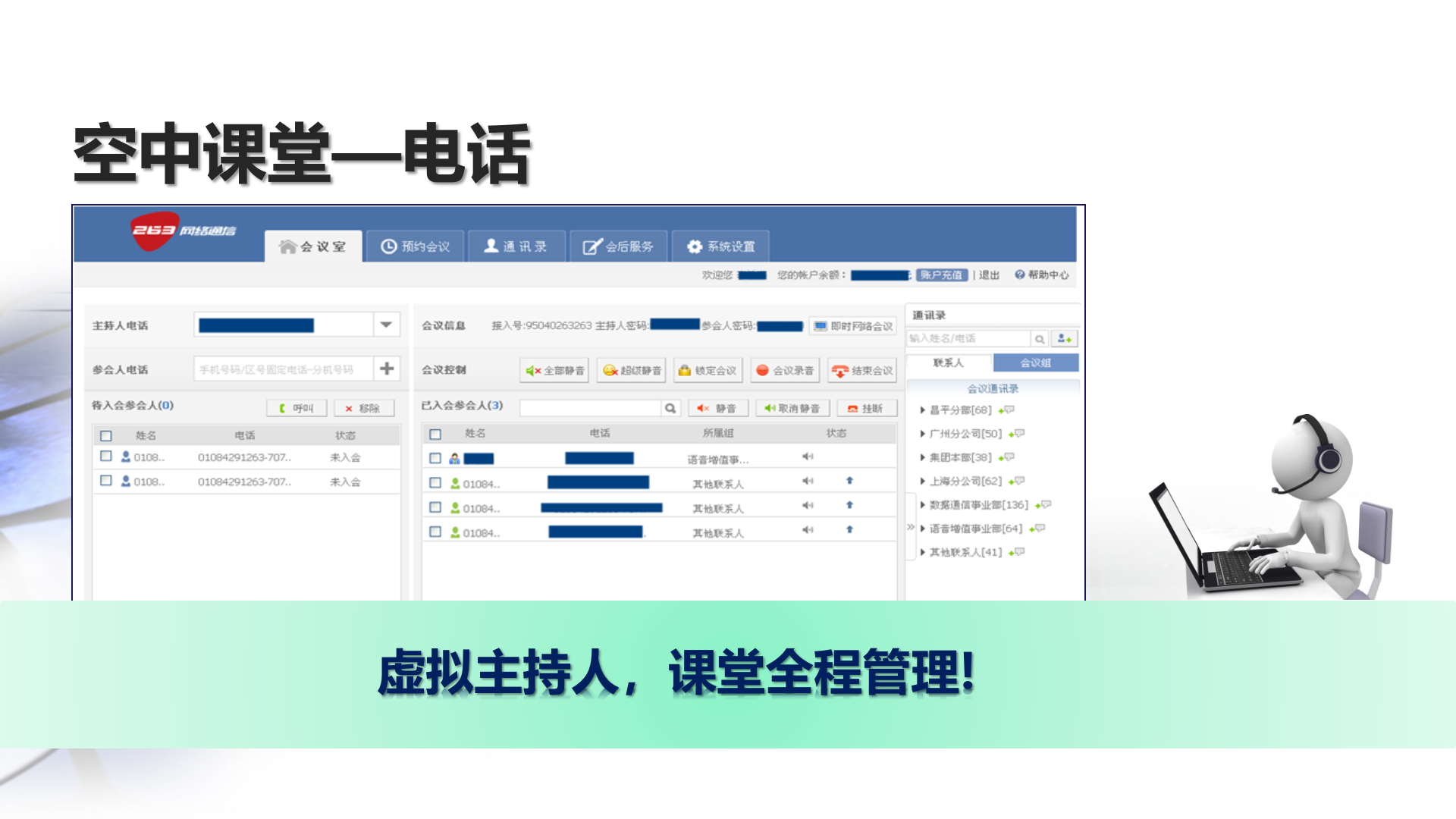Click the 退出 link
The image size is (1456, 819).
[x=990, y=275]
